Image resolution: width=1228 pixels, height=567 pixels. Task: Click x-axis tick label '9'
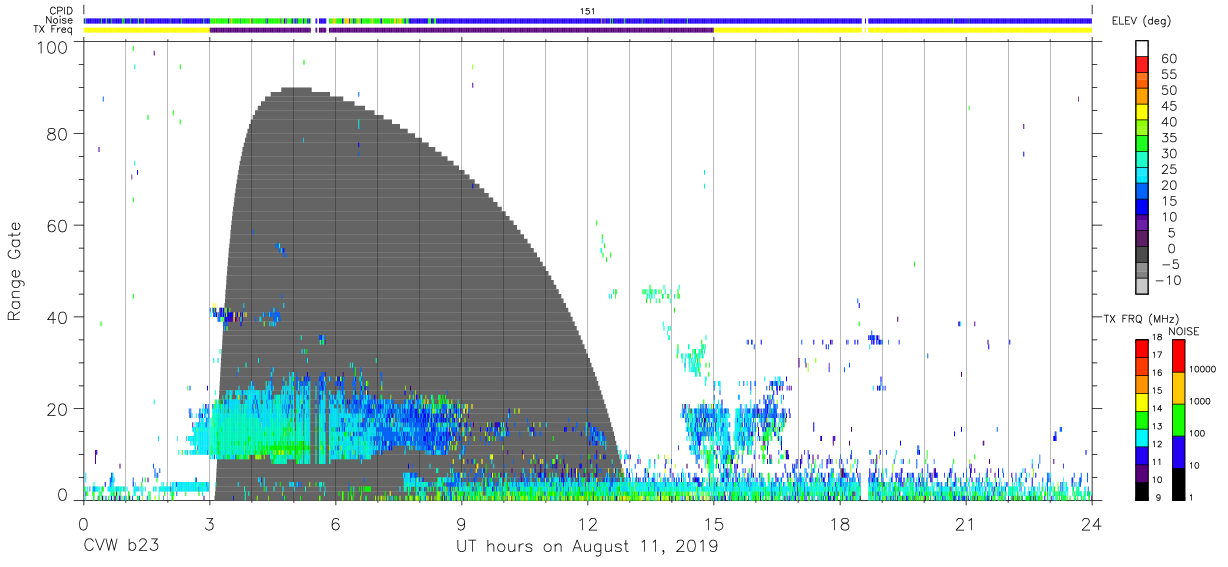pyautogui.click(x=461, y=525)
